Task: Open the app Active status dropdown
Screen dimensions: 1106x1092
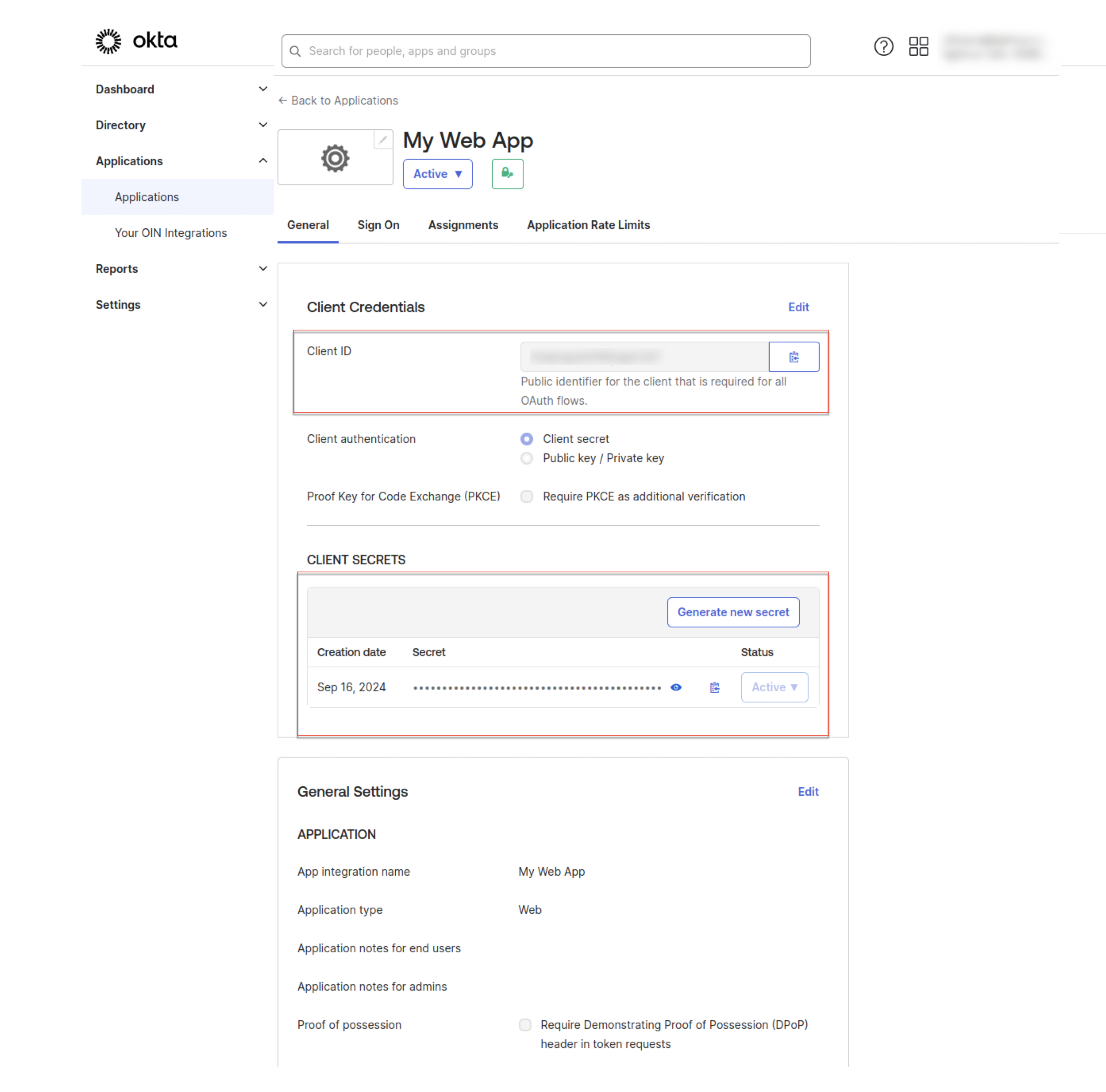Action: click(x=437, y=174)
